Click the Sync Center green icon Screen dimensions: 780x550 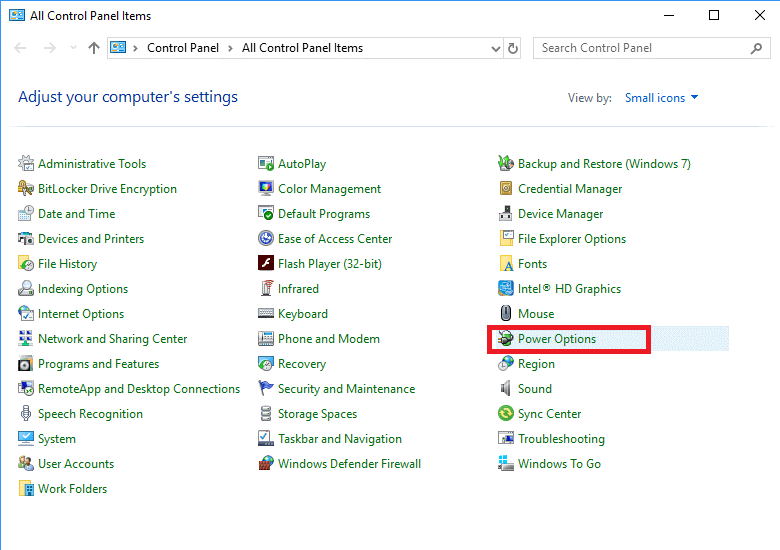[506, 414]
